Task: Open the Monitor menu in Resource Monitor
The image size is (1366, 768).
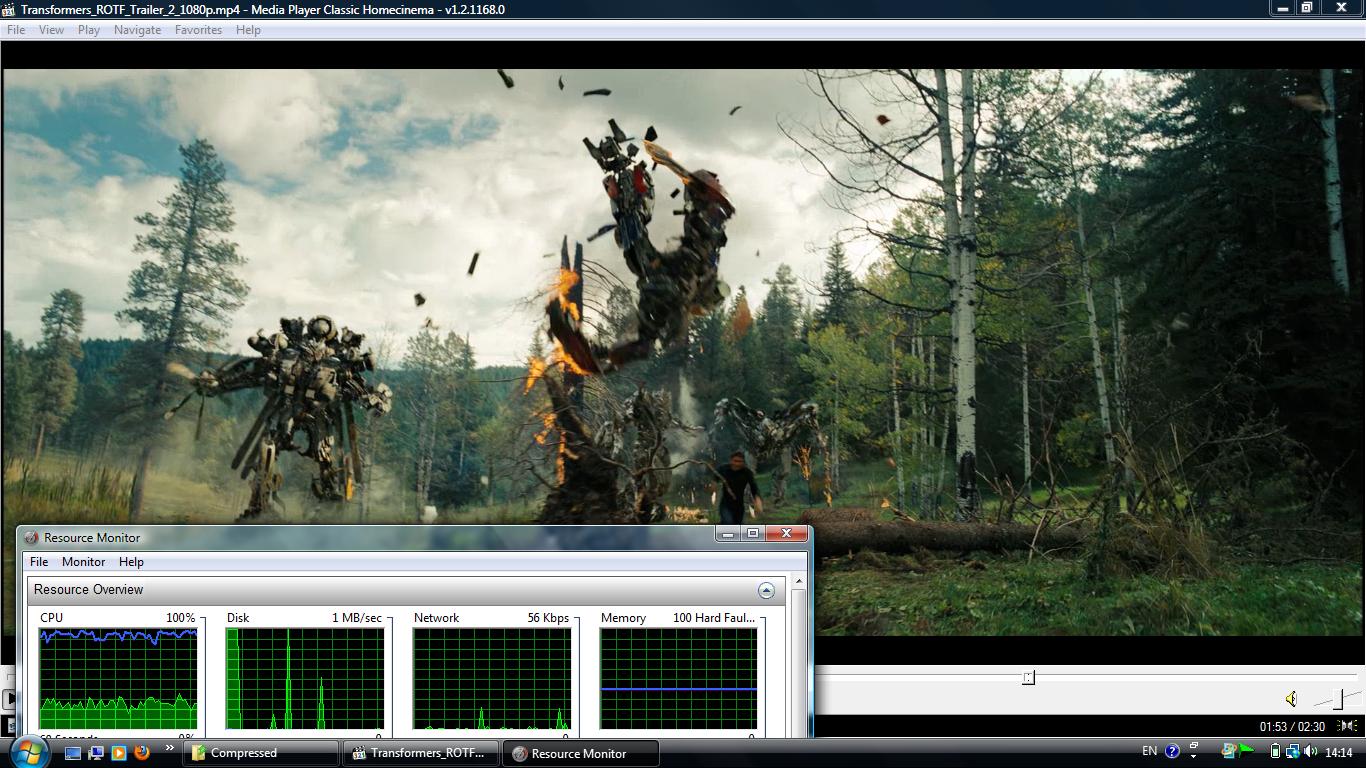Action: [83, 562]
